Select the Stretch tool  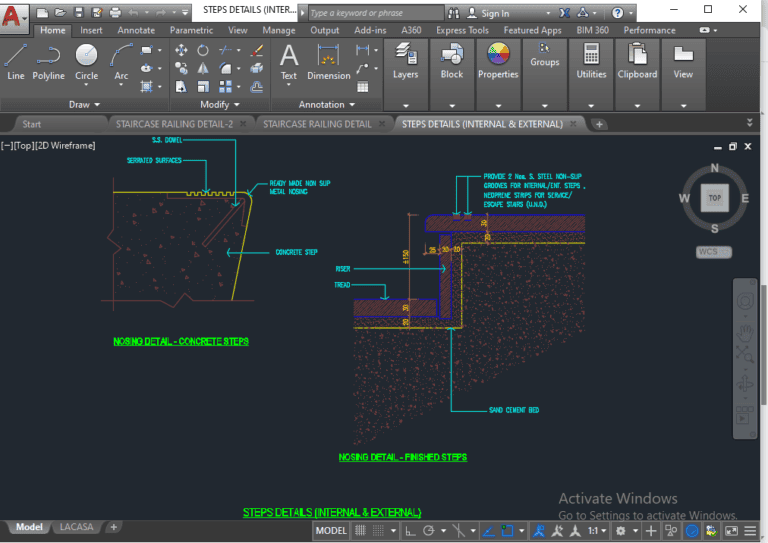coord(181,87)
